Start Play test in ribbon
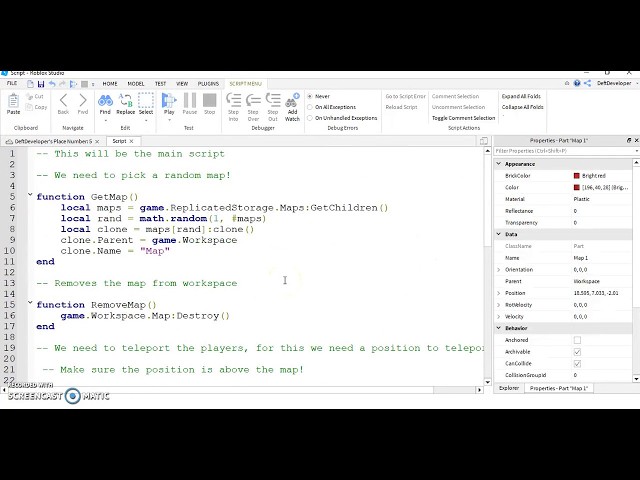 pyautogui.click(x=169, y=100)
